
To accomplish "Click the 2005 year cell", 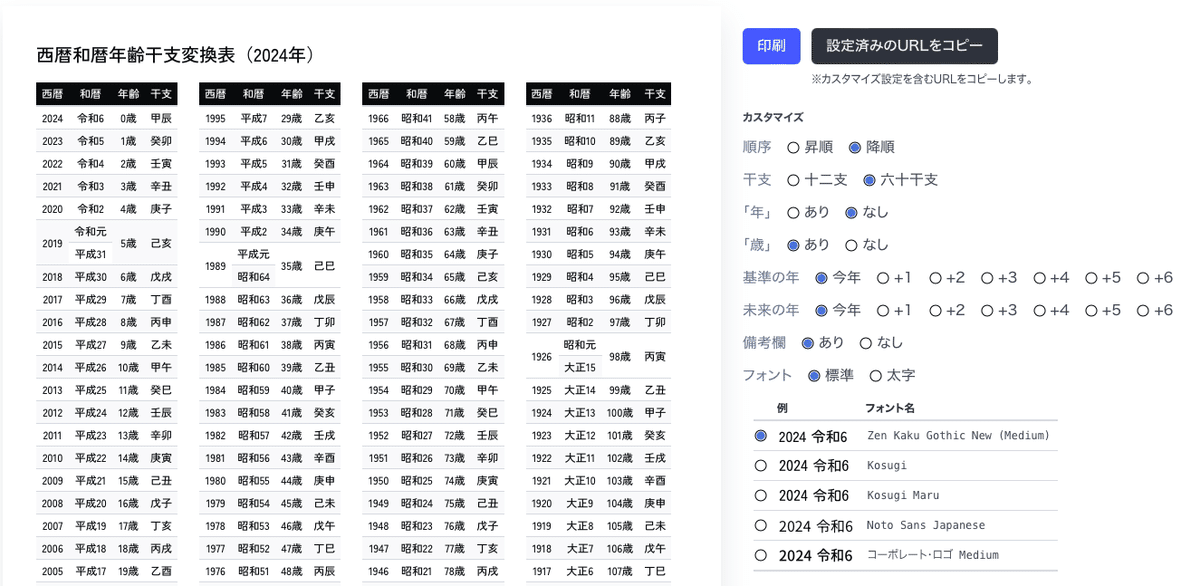I will (x=52, y=571).
